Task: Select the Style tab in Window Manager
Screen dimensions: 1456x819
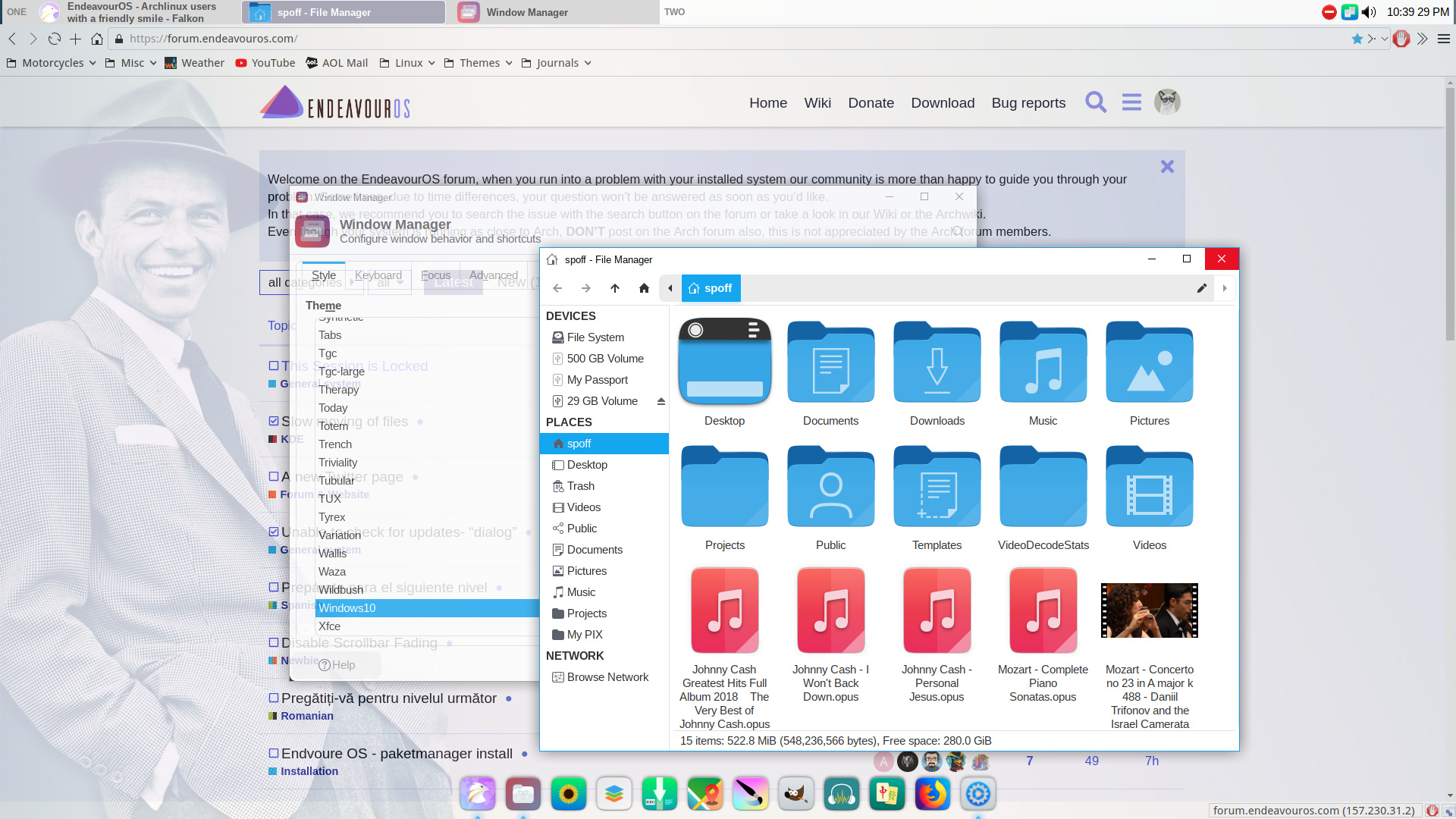Action: (324, 275)
